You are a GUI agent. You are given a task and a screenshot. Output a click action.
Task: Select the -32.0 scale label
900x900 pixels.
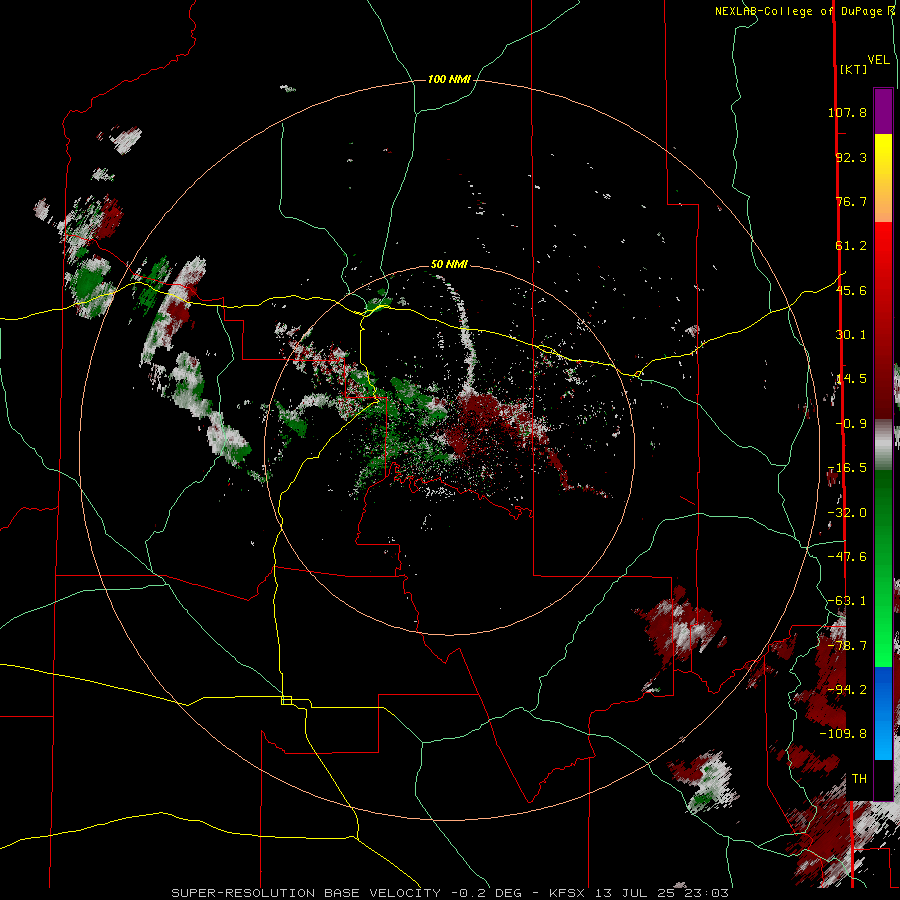pyautogui.click(x=847, y=513)
